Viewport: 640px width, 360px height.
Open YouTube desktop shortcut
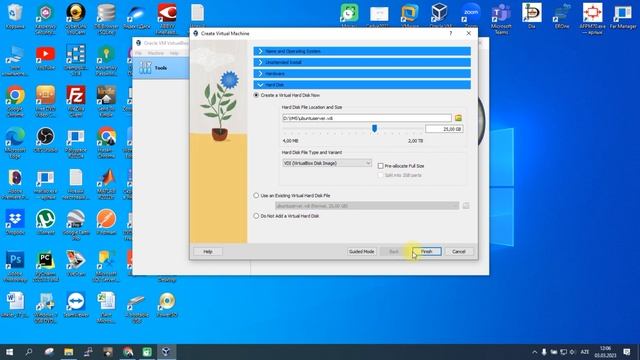45,58
